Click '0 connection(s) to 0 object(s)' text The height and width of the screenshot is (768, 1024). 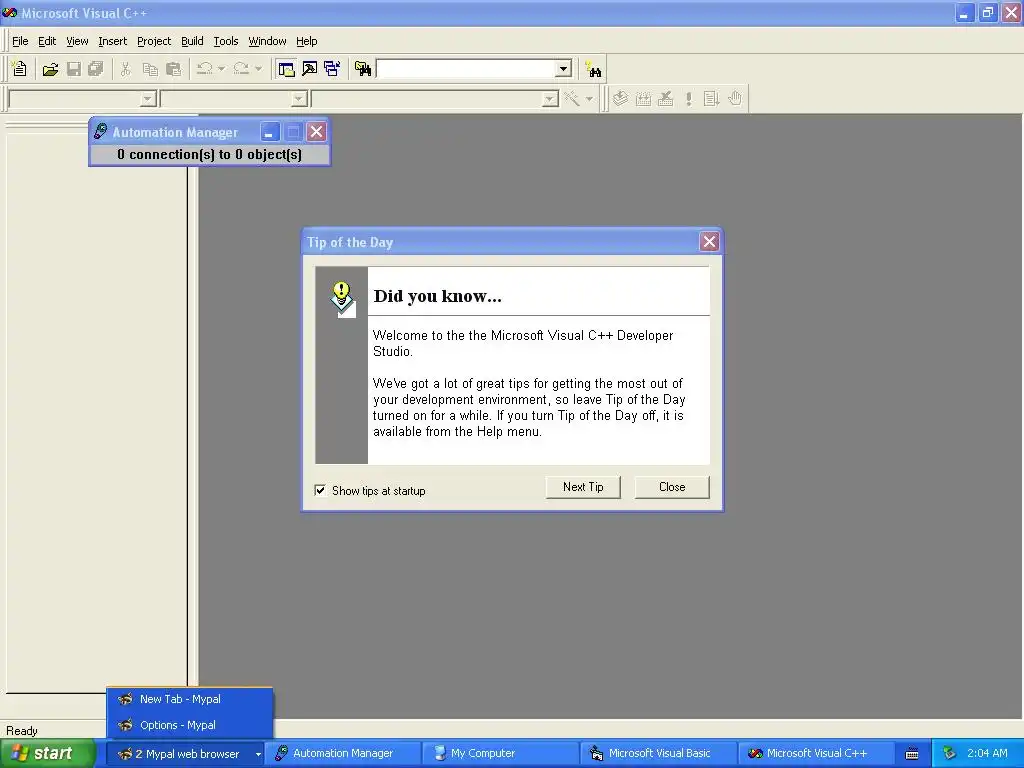pyautogui.click(x=210, y=154)
